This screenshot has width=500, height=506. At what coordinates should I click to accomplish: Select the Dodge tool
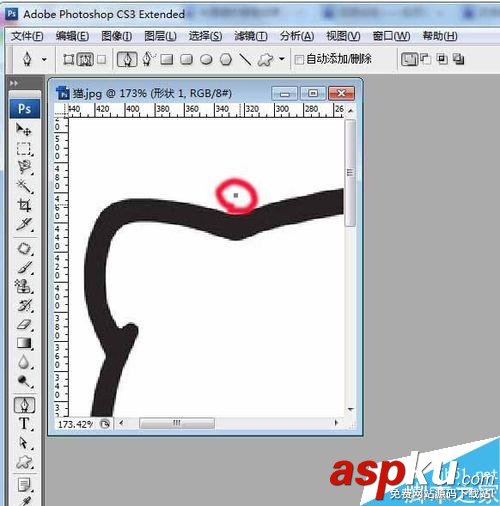(x=24, y=381)
